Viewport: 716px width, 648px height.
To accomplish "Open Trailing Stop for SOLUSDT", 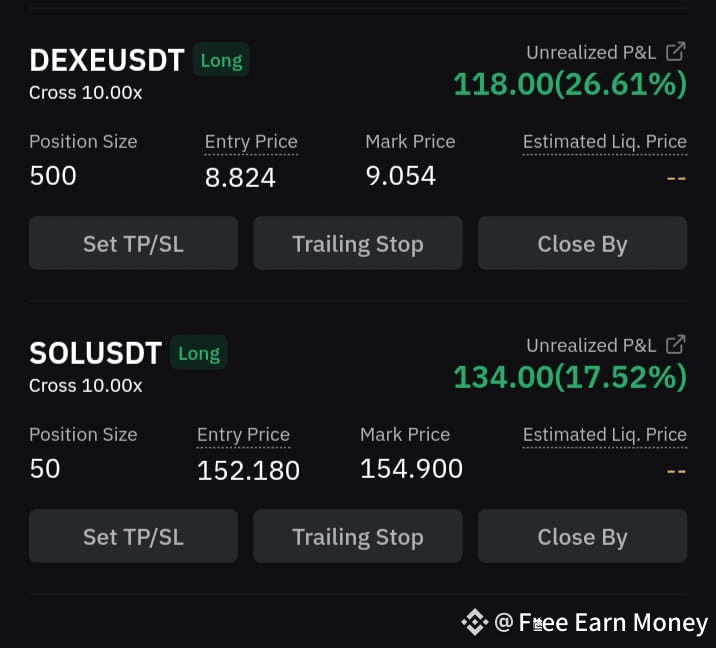I will pyautogui.click(x=358, y=536).
